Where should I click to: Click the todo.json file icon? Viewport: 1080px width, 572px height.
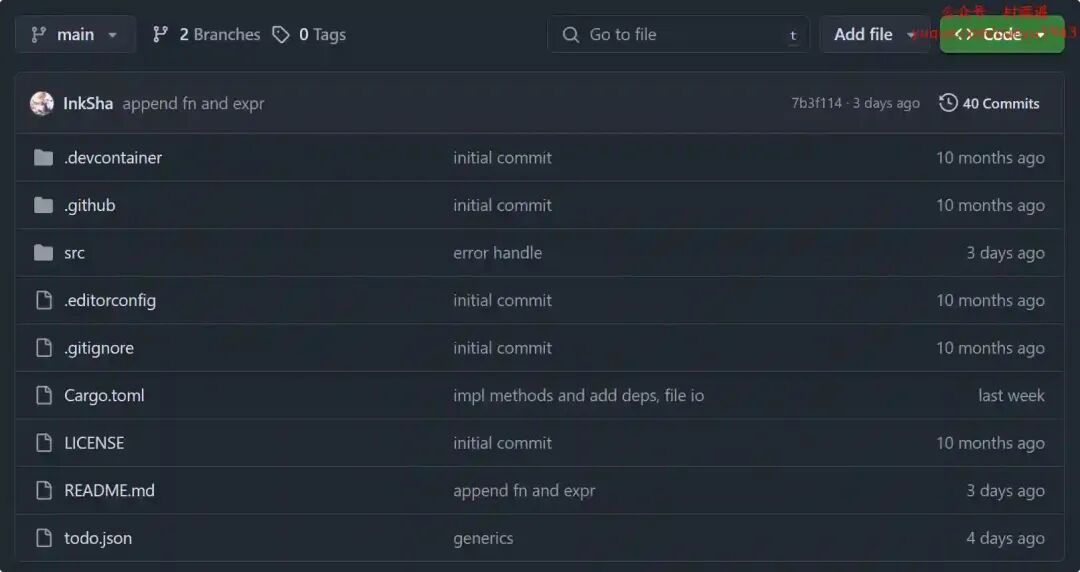click(x=43, y=538)
